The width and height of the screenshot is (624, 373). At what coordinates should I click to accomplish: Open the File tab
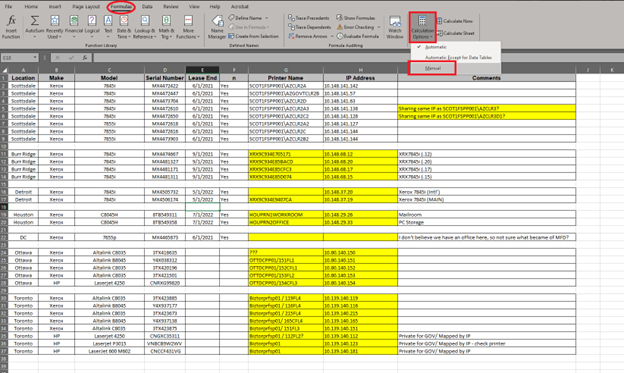point(8,7)
